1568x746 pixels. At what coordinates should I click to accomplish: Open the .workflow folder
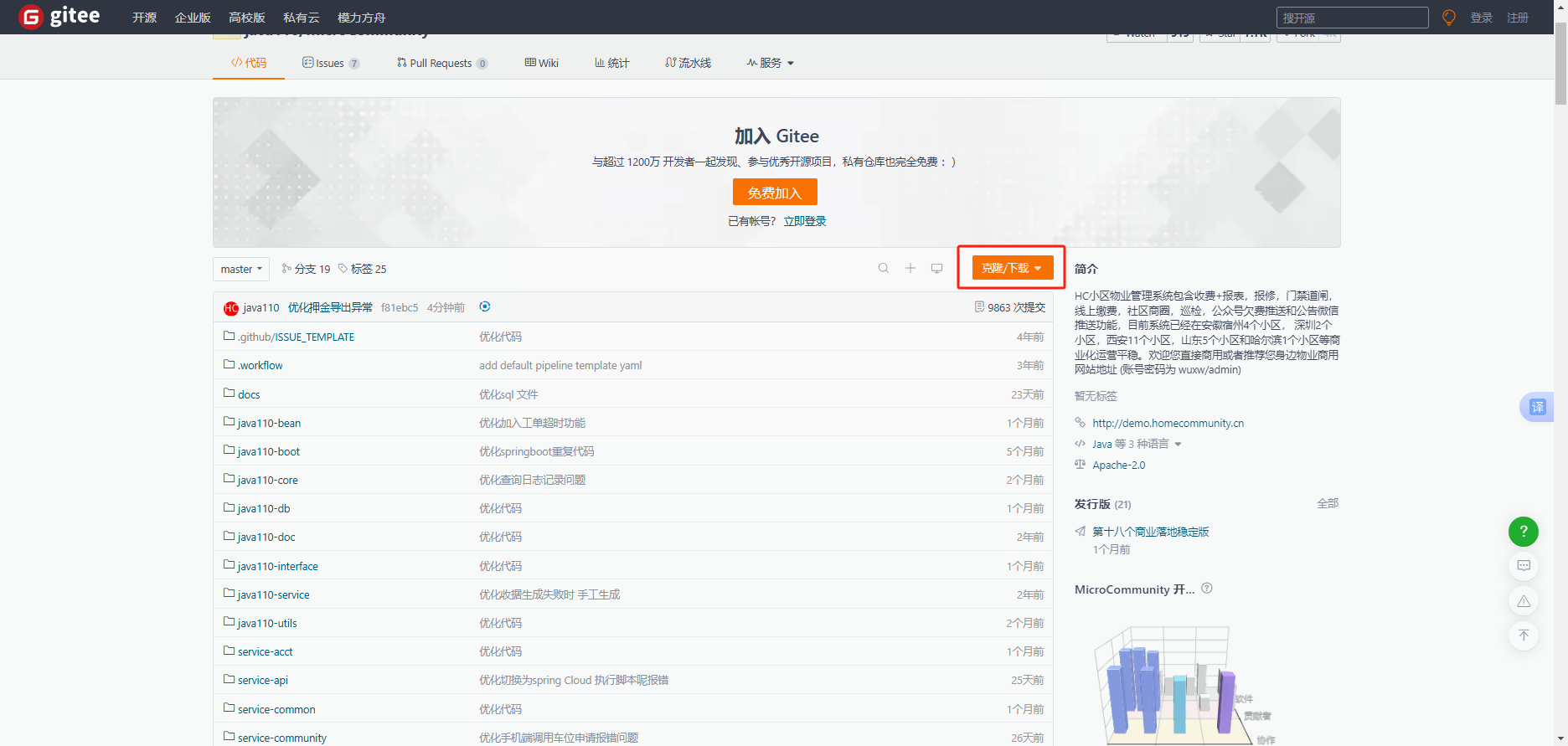point(260,365)
